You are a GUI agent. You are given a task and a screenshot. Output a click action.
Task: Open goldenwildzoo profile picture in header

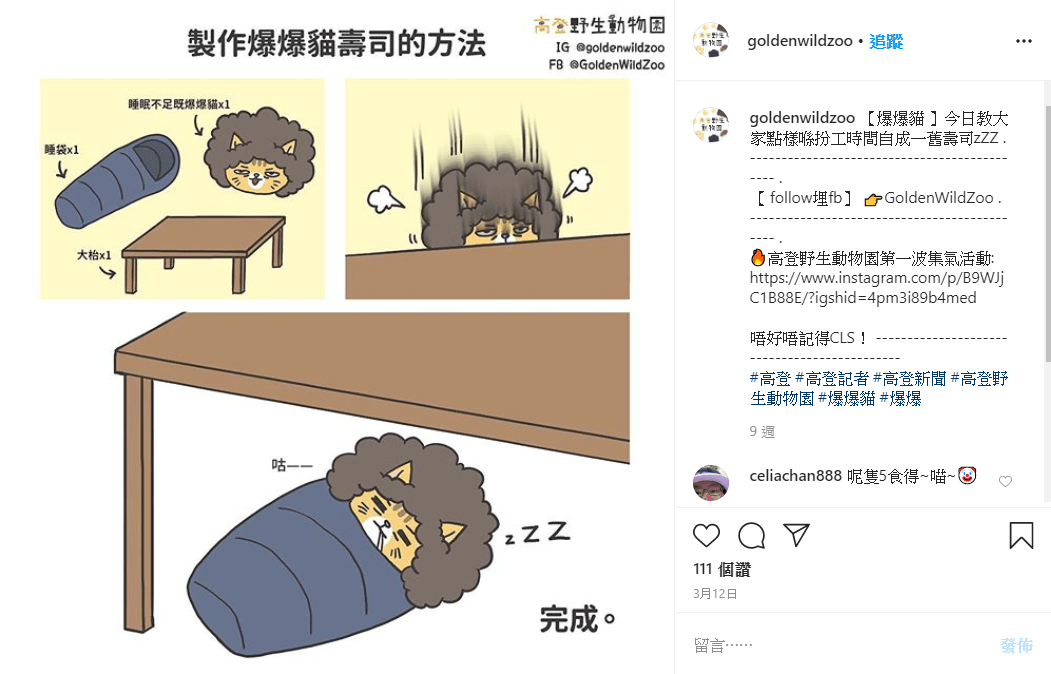click(710, 40)
